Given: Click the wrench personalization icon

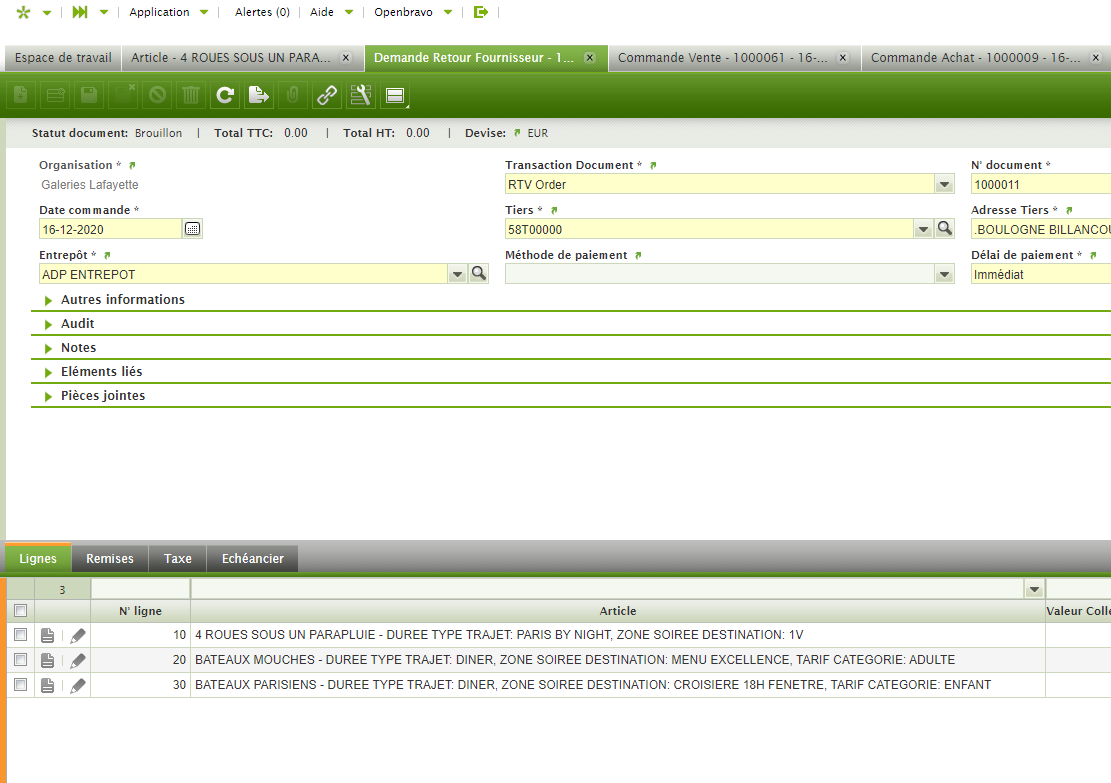Looking at the screenshot, I should [361, 96].
